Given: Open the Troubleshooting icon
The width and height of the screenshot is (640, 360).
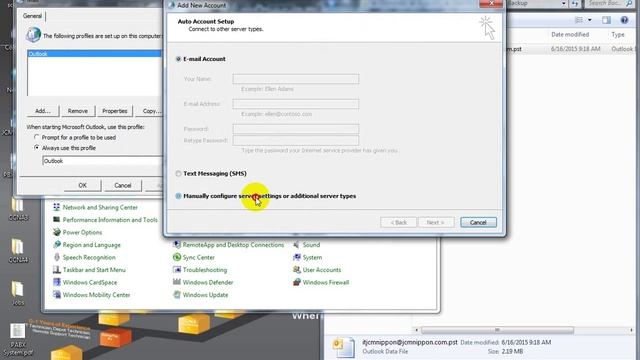Looking at the screenshot, I should [177, 270].
